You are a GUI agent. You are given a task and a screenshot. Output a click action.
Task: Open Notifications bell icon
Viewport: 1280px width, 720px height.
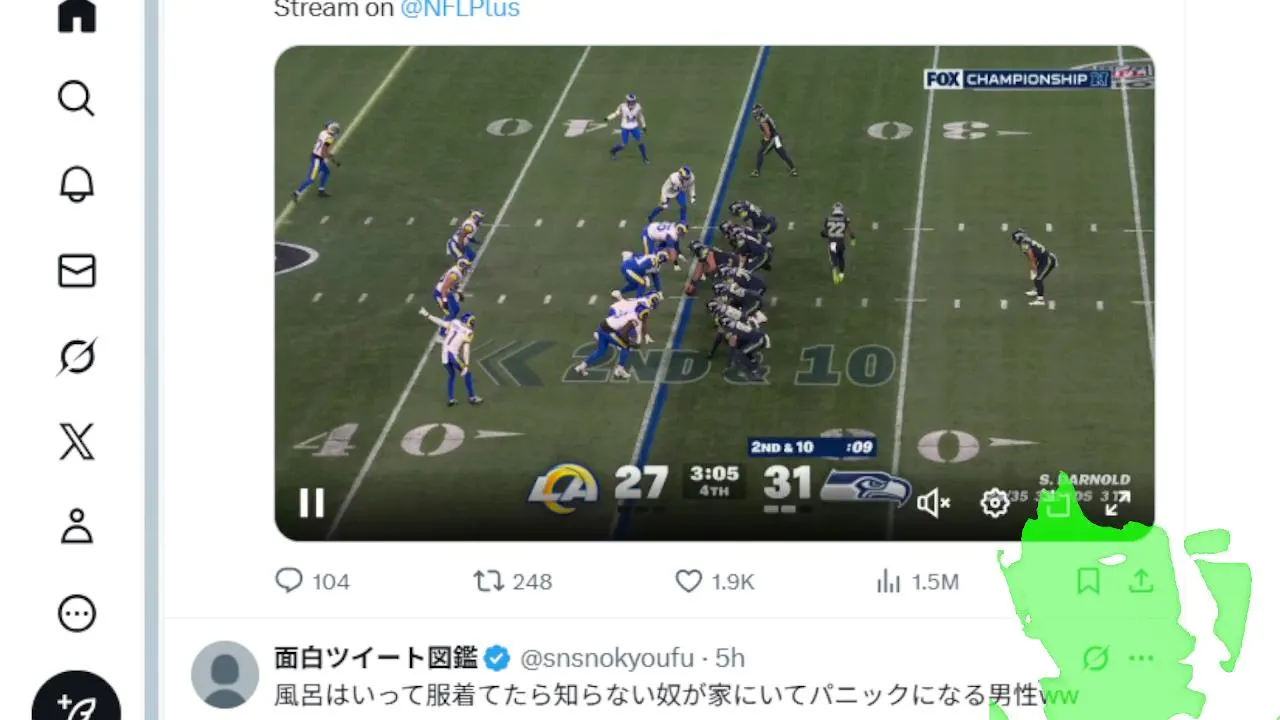point(77,185)
